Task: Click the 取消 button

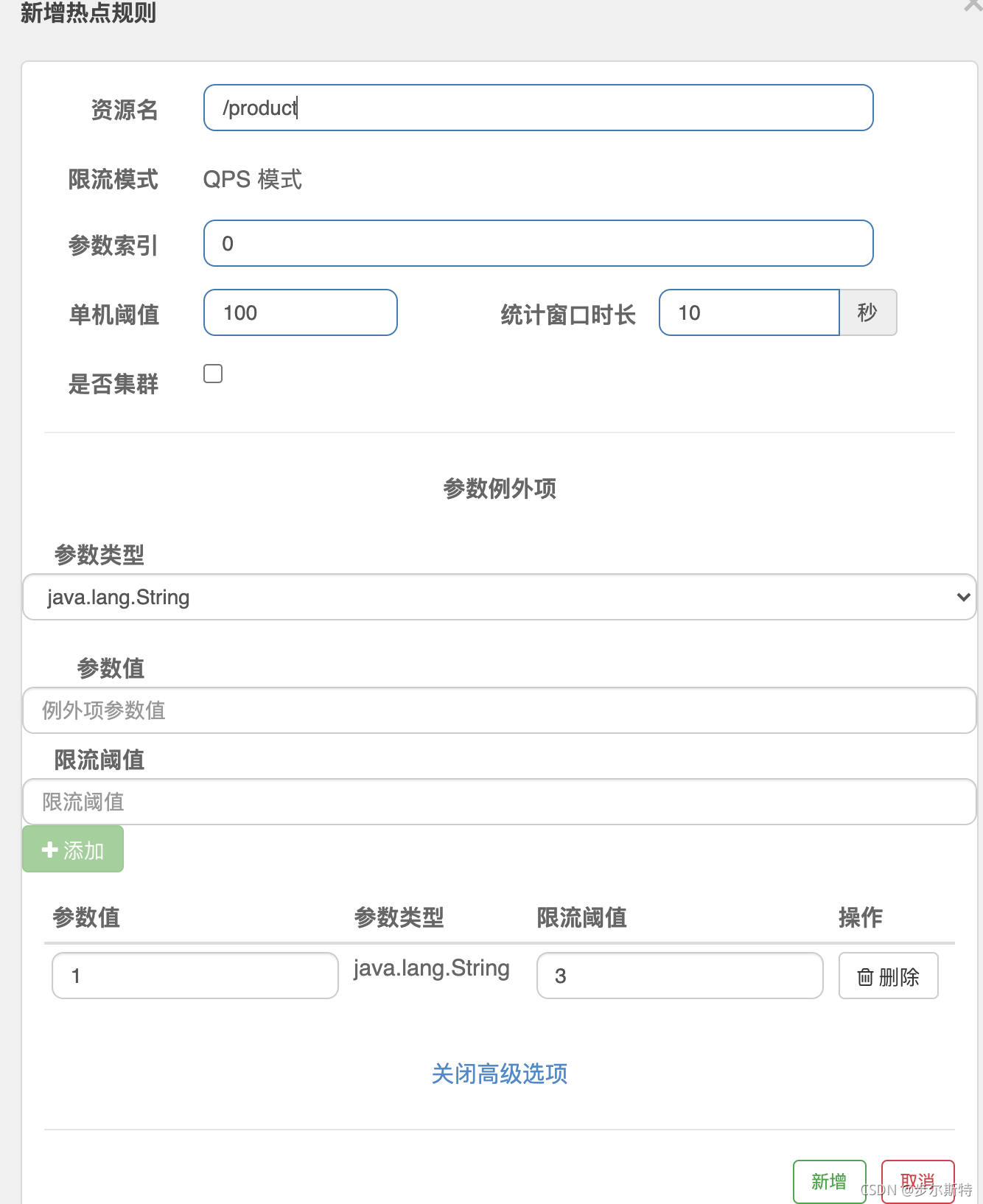Action: [917, 1181]
